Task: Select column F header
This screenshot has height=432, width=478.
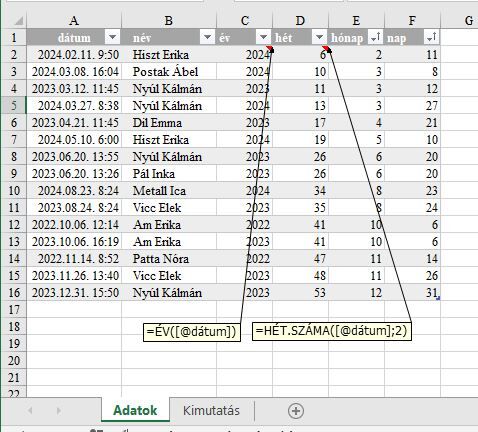Action: pos(412,21)
